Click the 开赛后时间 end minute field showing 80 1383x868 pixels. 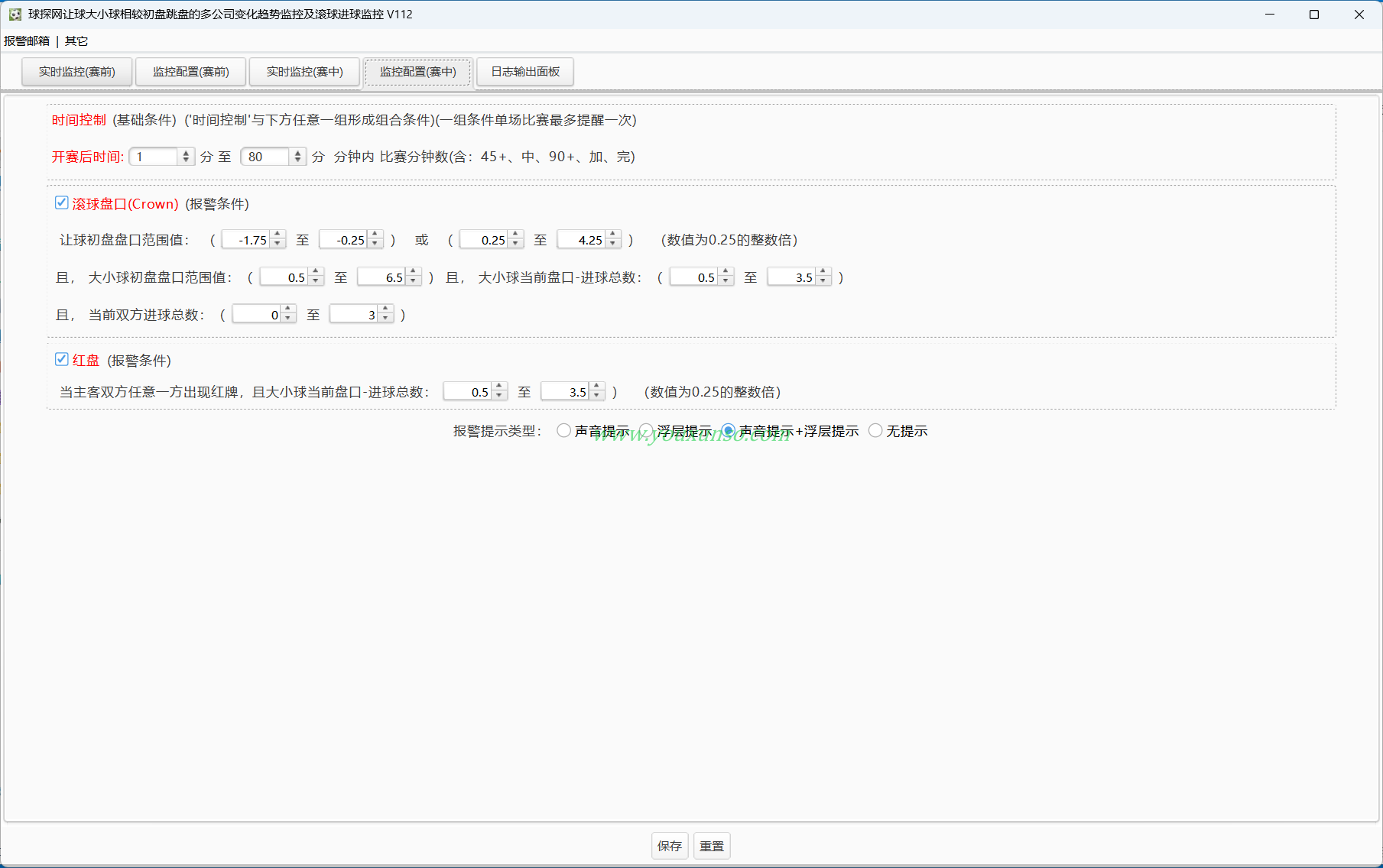pyautogui.click(x=265, y=157)
